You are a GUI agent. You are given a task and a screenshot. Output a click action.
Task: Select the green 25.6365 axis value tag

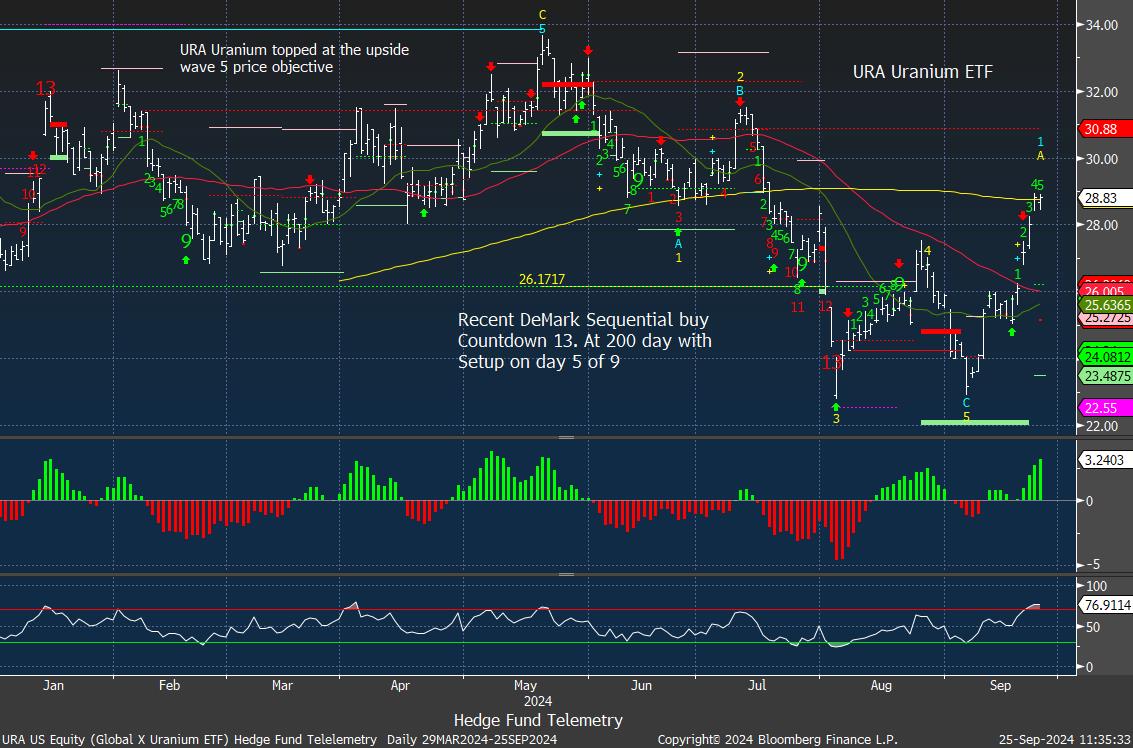[x=1106, y=305]
